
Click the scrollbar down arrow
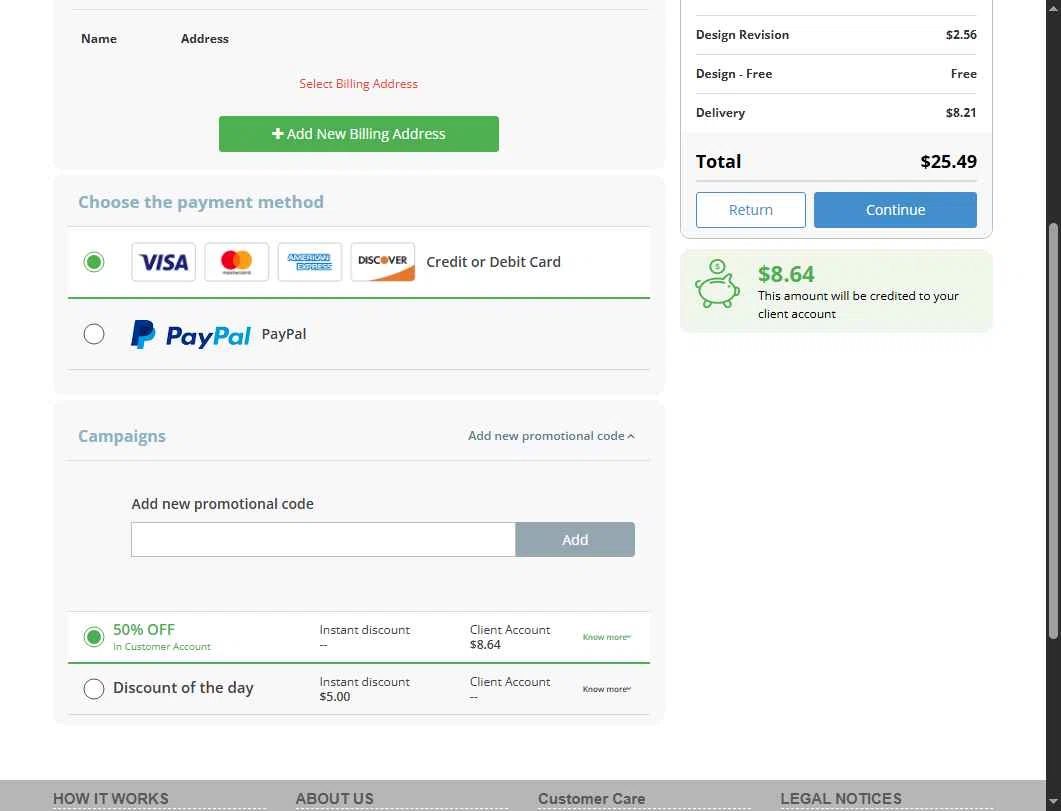[1053, 804]
